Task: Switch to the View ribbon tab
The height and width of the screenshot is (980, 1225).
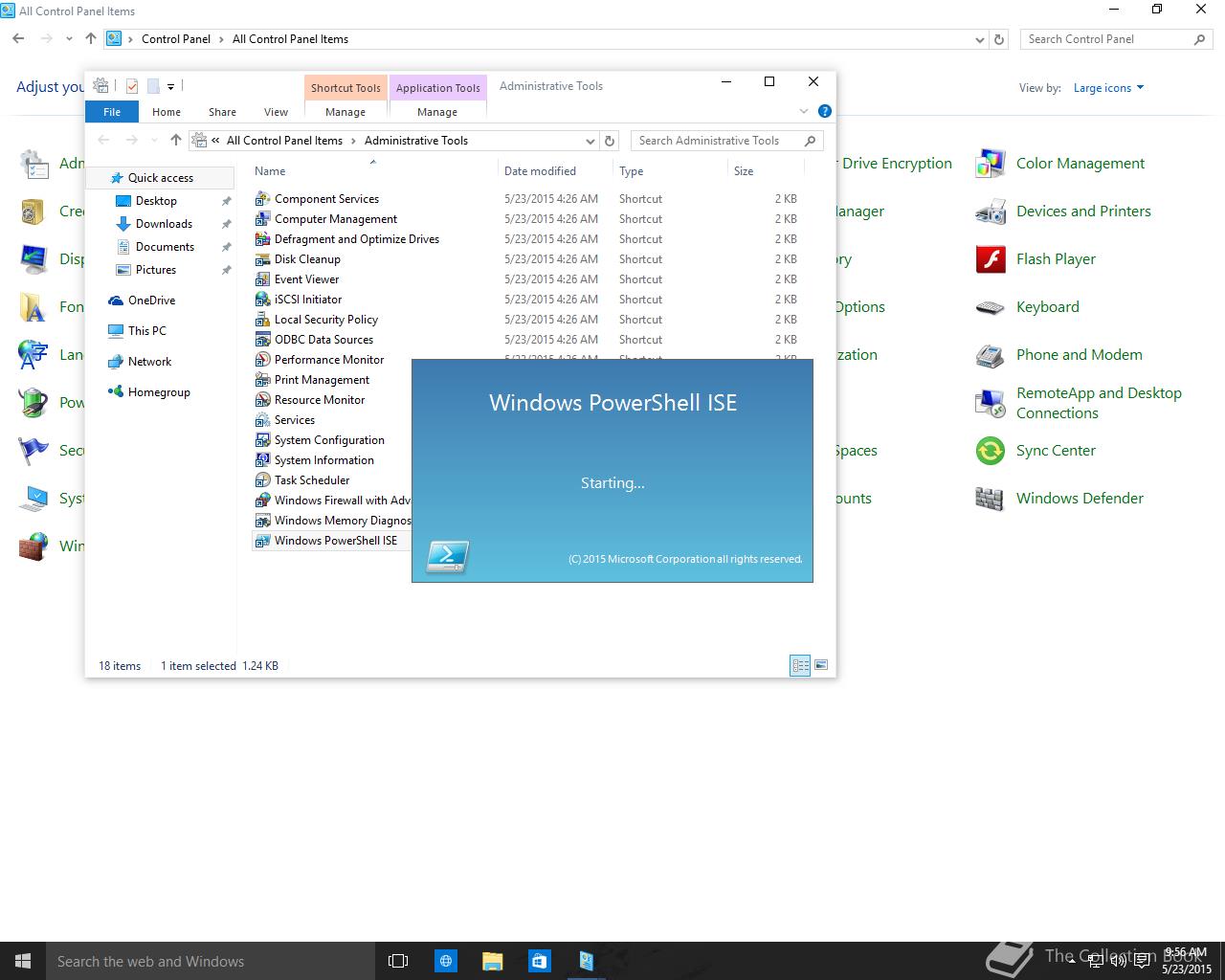Action: [276, 112]
